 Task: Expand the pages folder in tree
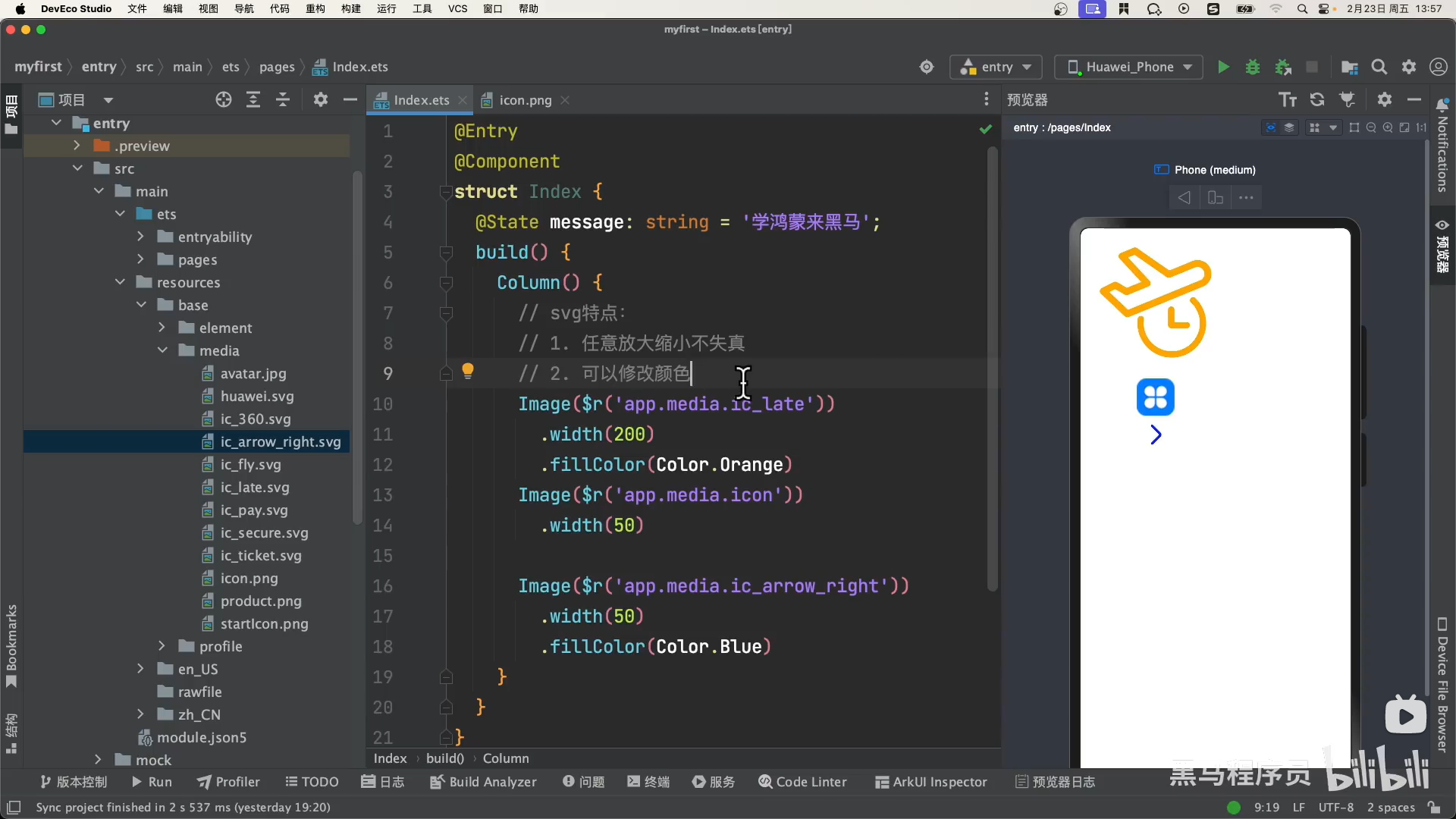(140, 259)
